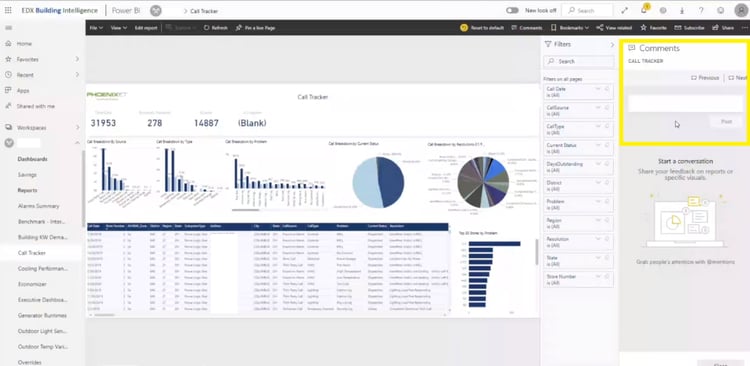The width and height of the screenshot is (750, 366).
Task: Open the Overrides report
Action: [30, 363]
